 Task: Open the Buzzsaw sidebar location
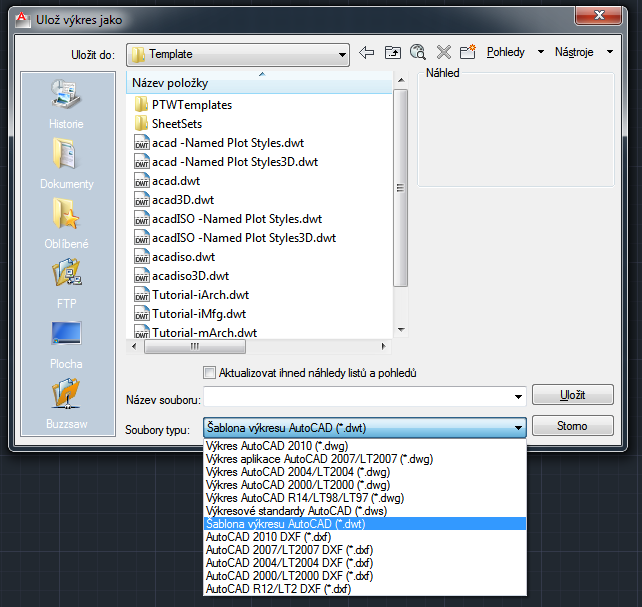[x=66, y=404]
